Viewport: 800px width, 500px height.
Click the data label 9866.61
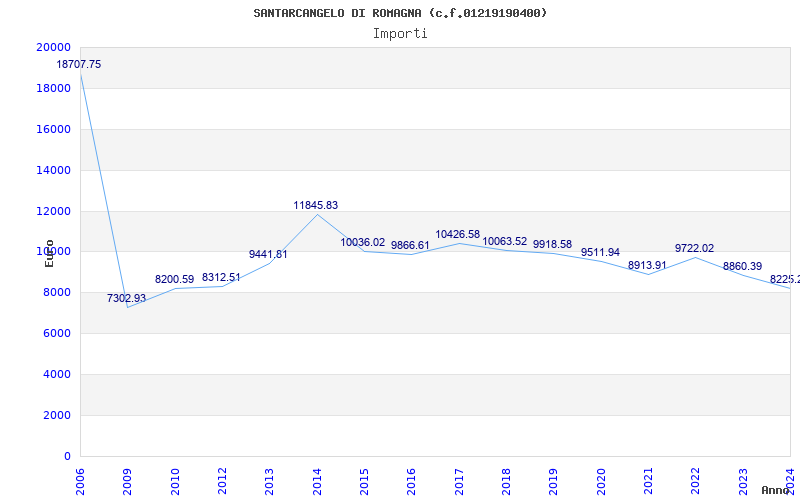410,245
